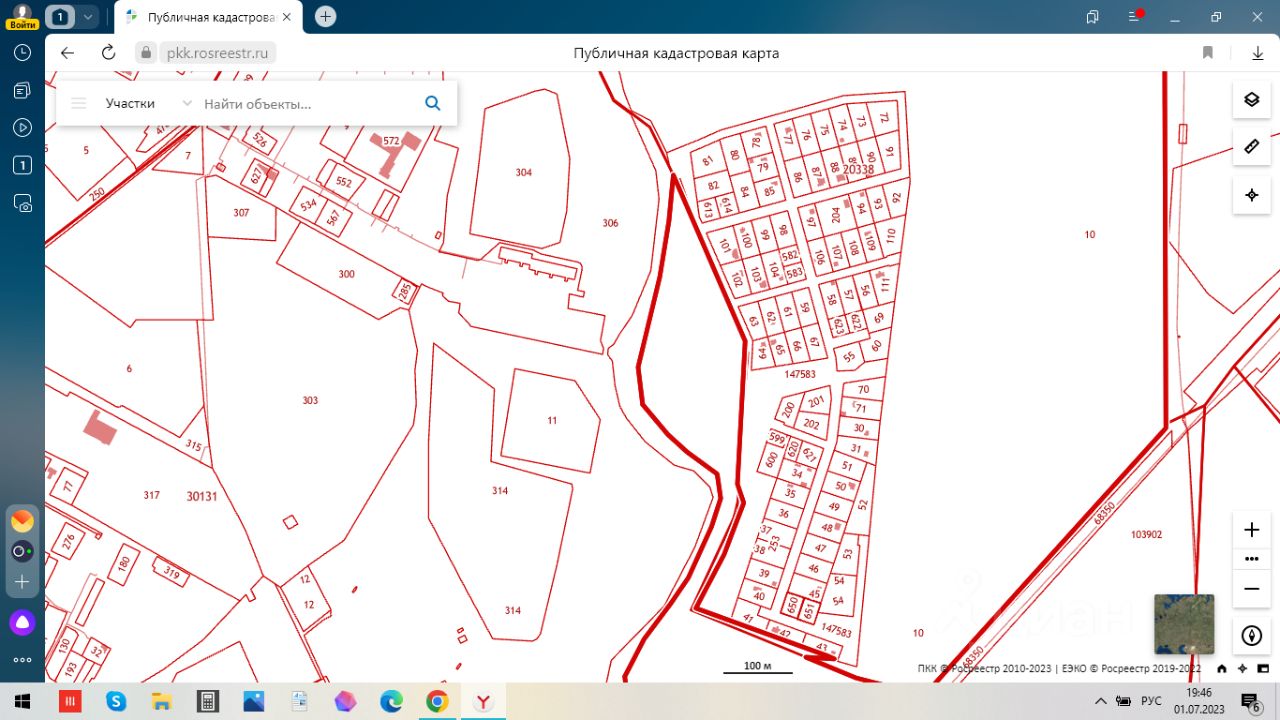Click the 20338 quarter label
Viewport: 1280px width, 720px height.
(x=858, y=170)
